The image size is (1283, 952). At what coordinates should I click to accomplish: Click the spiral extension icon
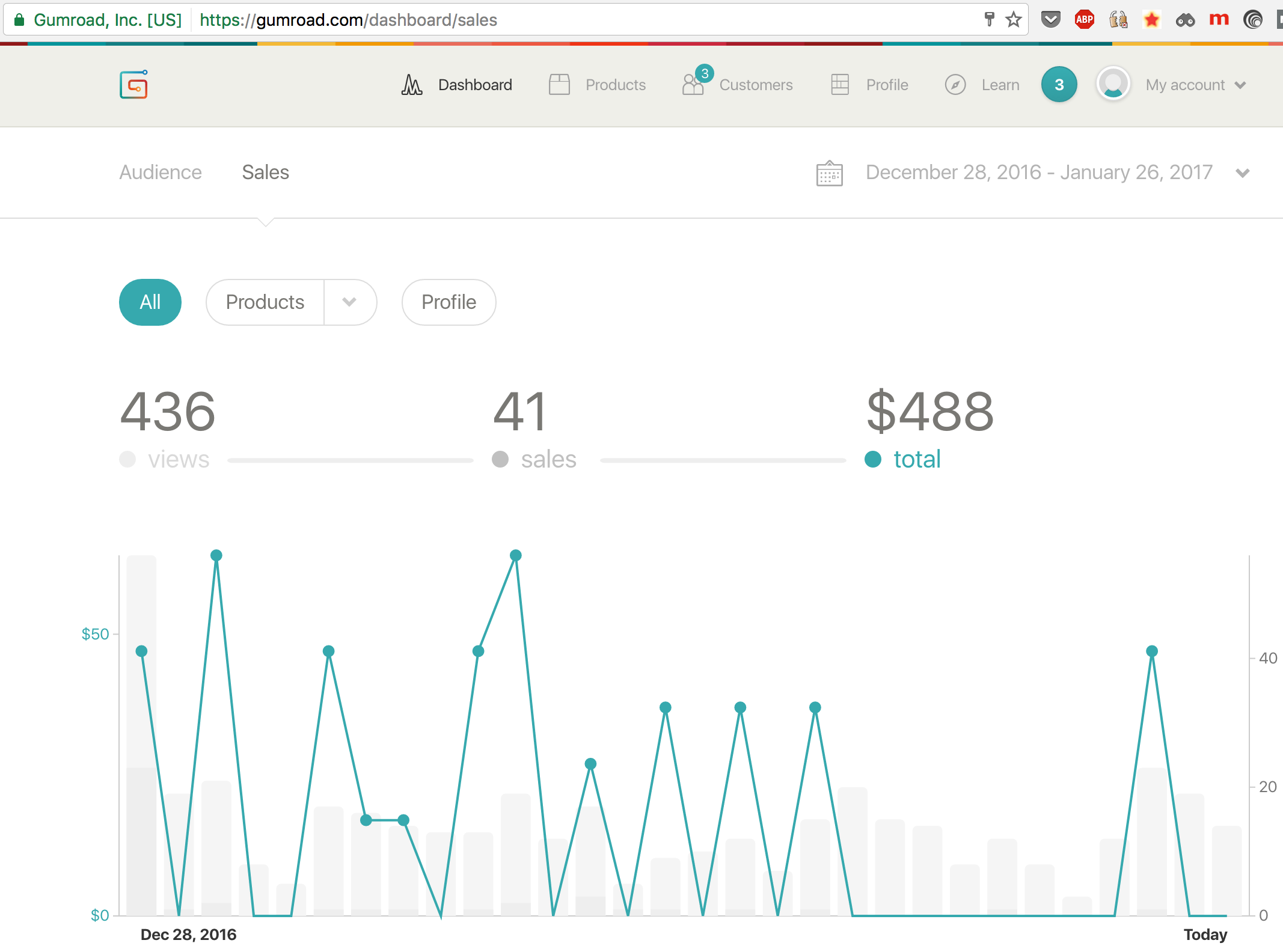(1253, 20)
